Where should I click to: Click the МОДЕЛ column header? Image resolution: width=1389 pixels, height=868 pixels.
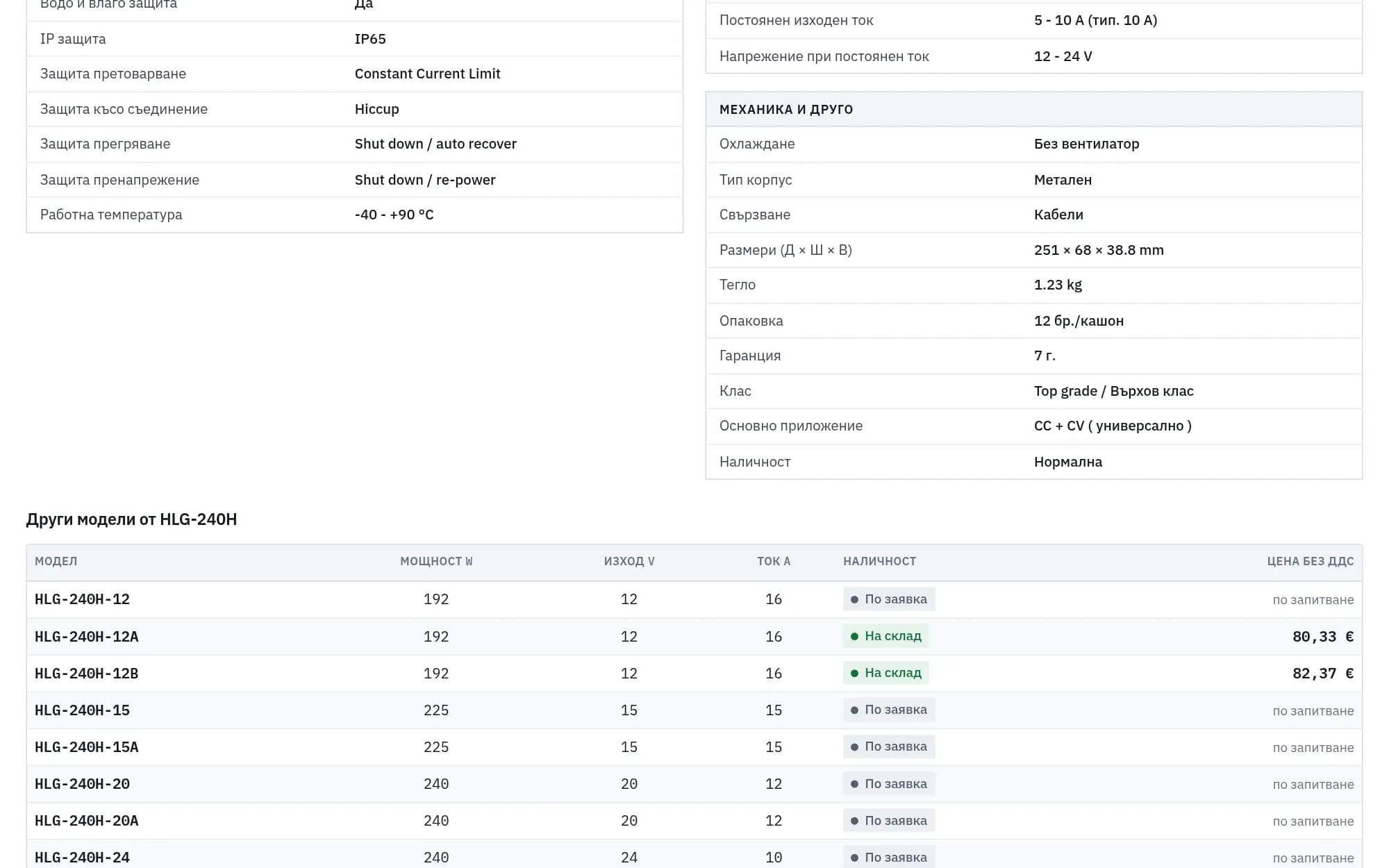56,561
